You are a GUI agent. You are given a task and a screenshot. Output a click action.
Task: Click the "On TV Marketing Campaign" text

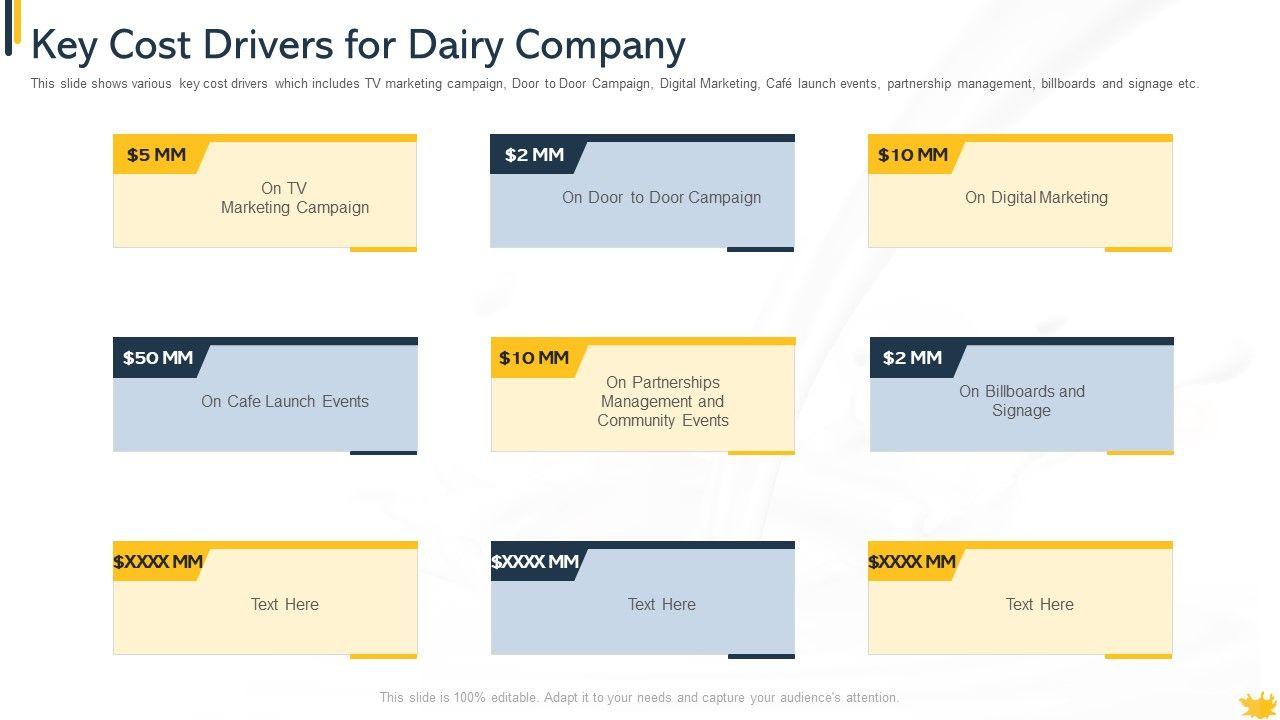(x=294, y=198)
